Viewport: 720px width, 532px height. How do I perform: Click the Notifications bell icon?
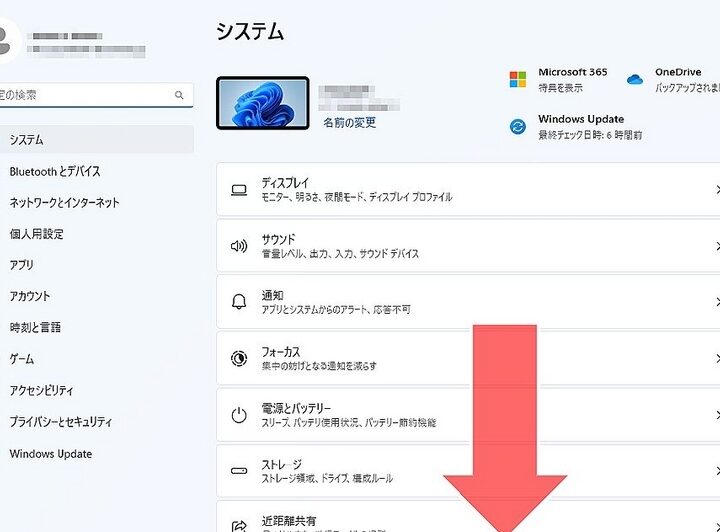coord(239,302)
